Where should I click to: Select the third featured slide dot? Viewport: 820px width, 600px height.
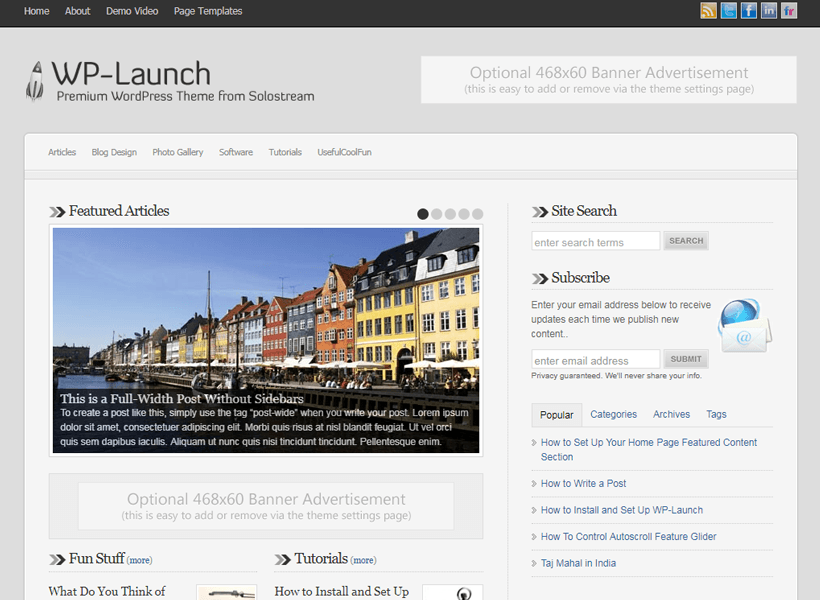point(450,214)
